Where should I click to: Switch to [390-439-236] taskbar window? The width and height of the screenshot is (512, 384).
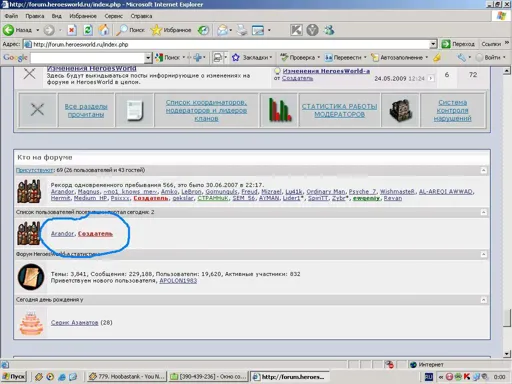[x=208, y=377]
